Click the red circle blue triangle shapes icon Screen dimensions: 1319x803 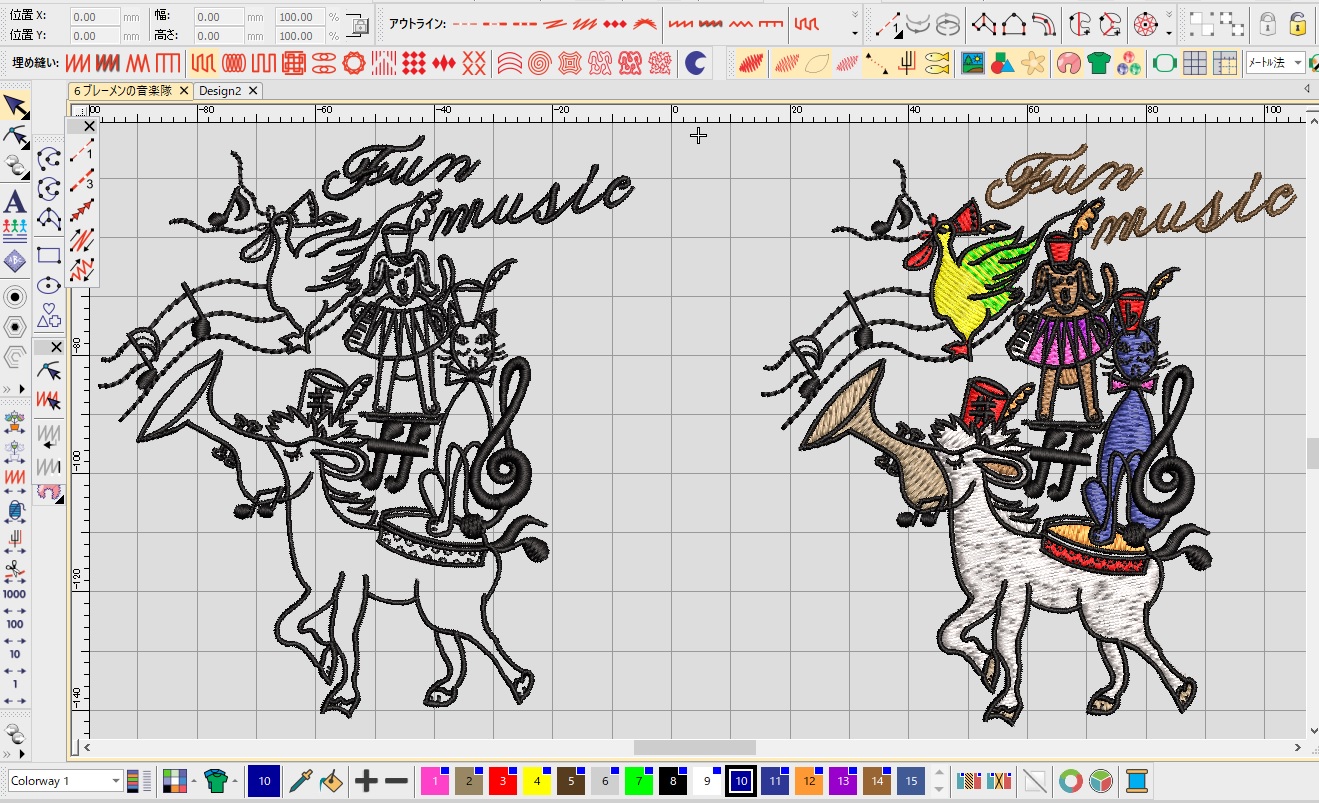(1002, 64)
